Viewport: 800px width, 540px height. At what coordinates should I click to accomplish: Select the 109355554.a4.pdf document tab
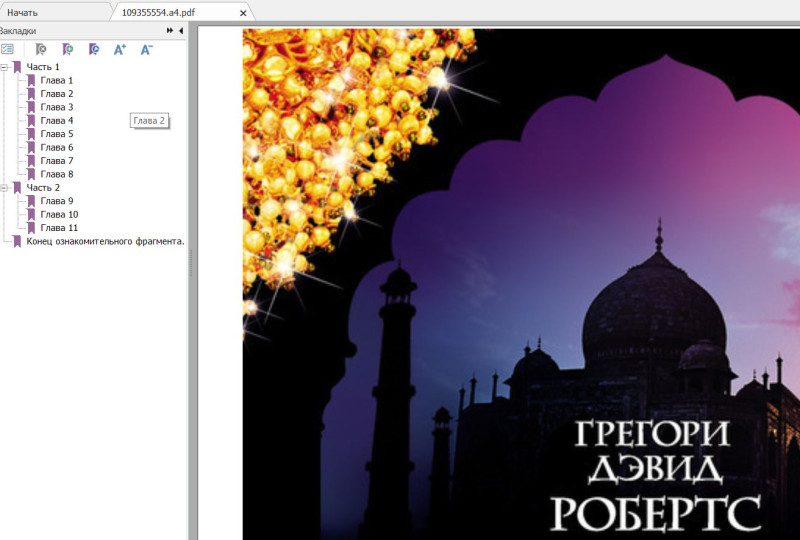pos(158,12)
